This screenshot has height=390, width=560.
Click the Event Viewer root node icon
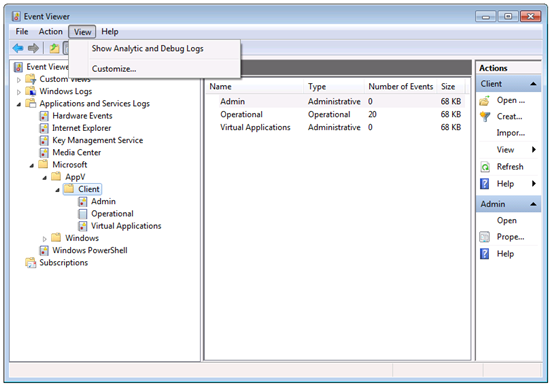[x=19, y=67]
